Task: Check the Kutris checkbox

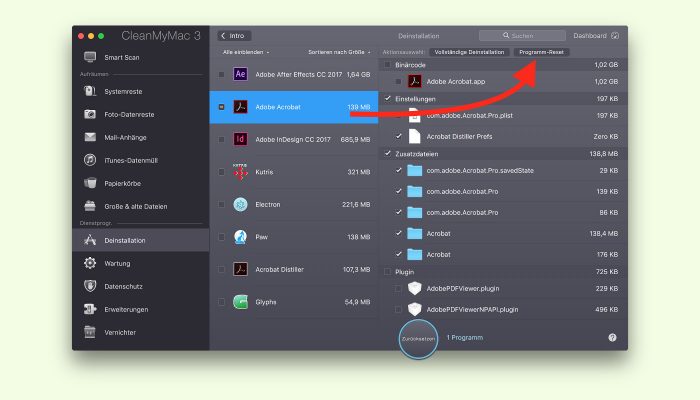Action: coord(221,172)
